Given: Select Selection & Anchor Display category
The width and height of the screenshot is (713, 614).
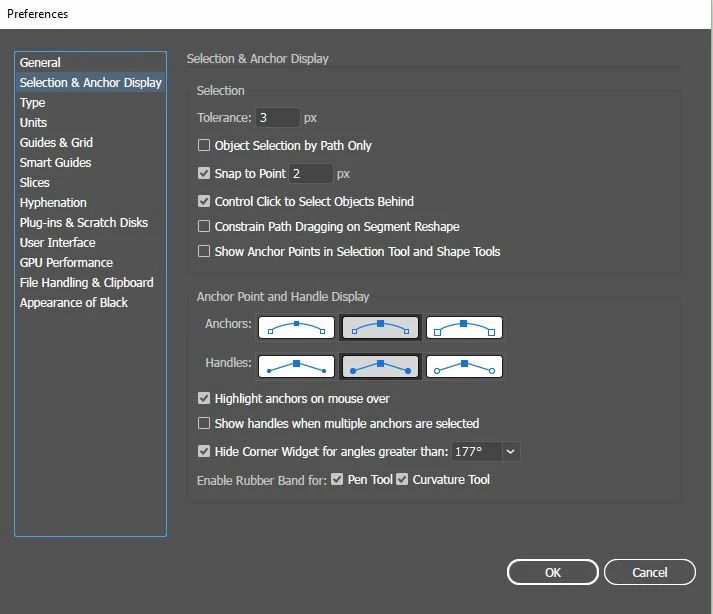Looking at the screenshot, I should (90, 82).
